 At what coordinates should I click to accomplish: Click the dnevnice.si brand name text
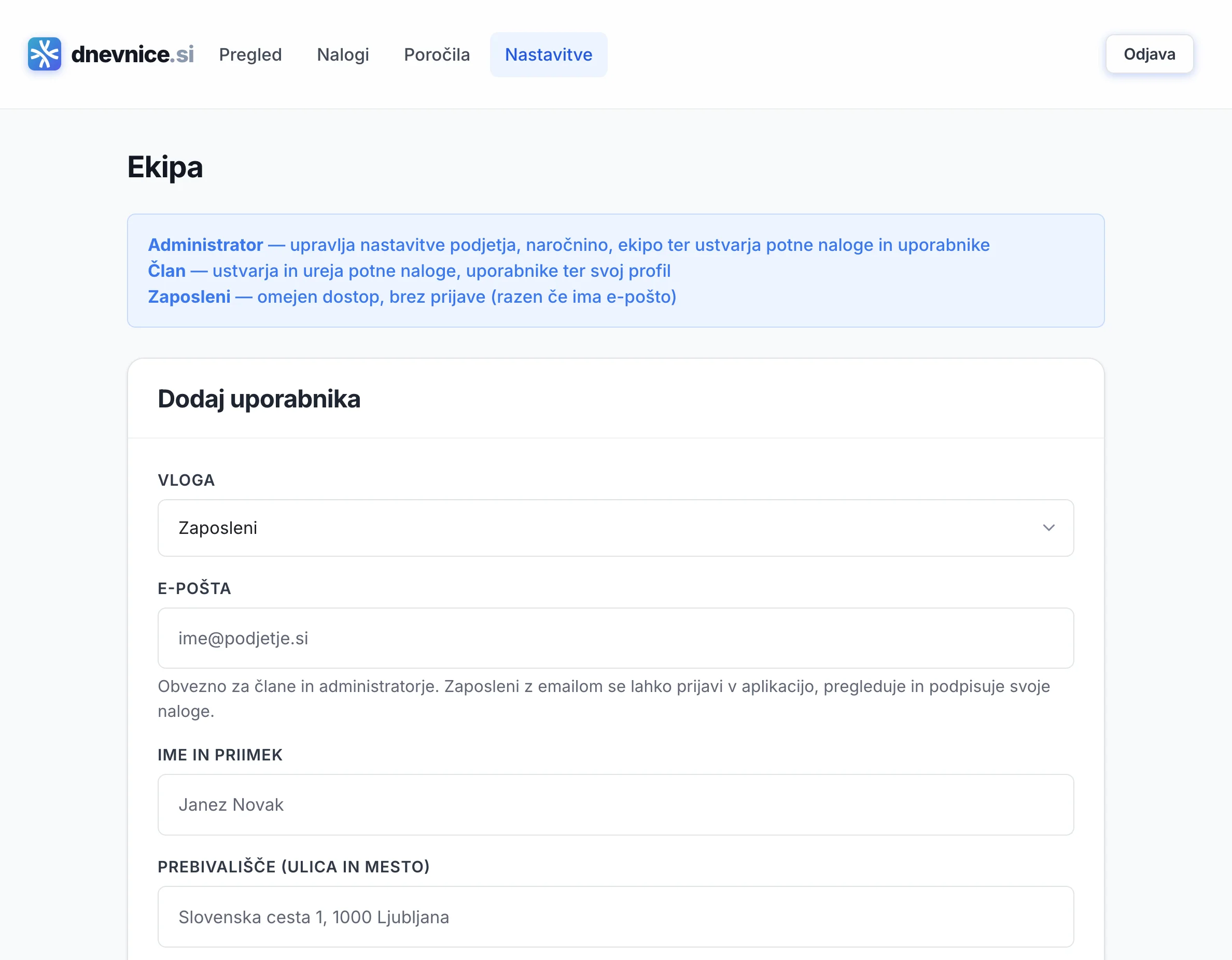tap(133, 55)
